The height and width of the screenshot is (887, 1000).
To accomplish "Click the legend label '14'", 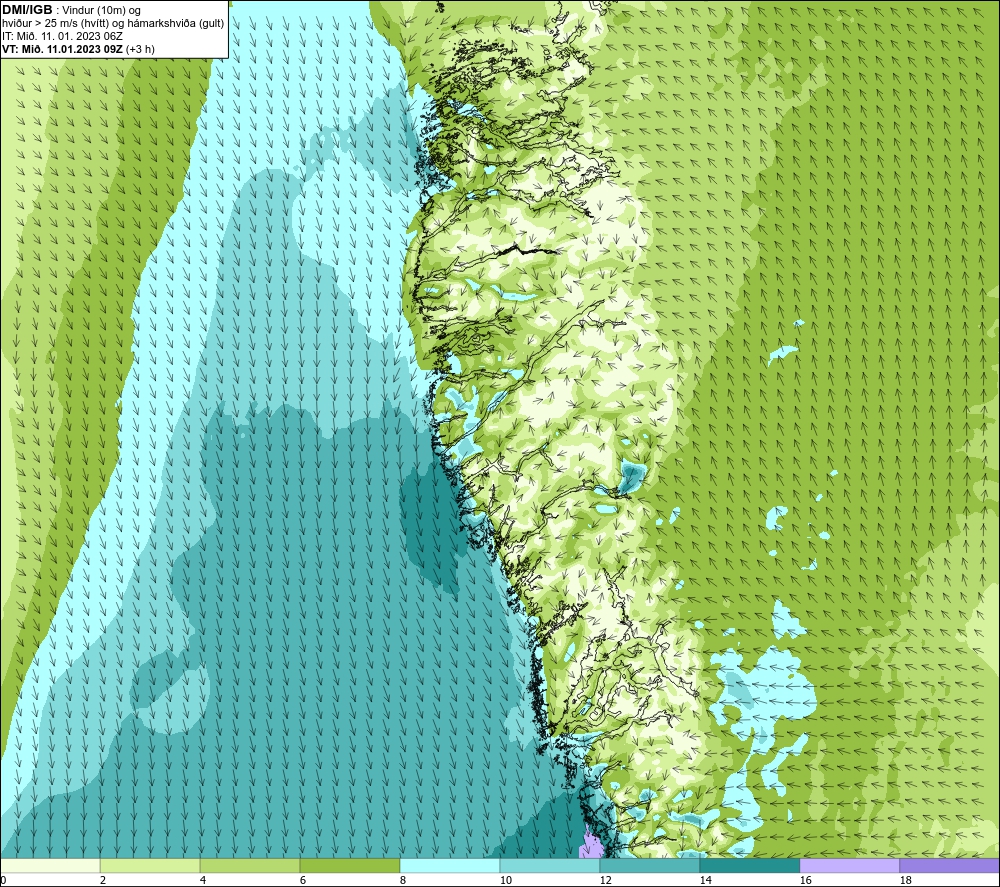I will click(x=705, y=880).
